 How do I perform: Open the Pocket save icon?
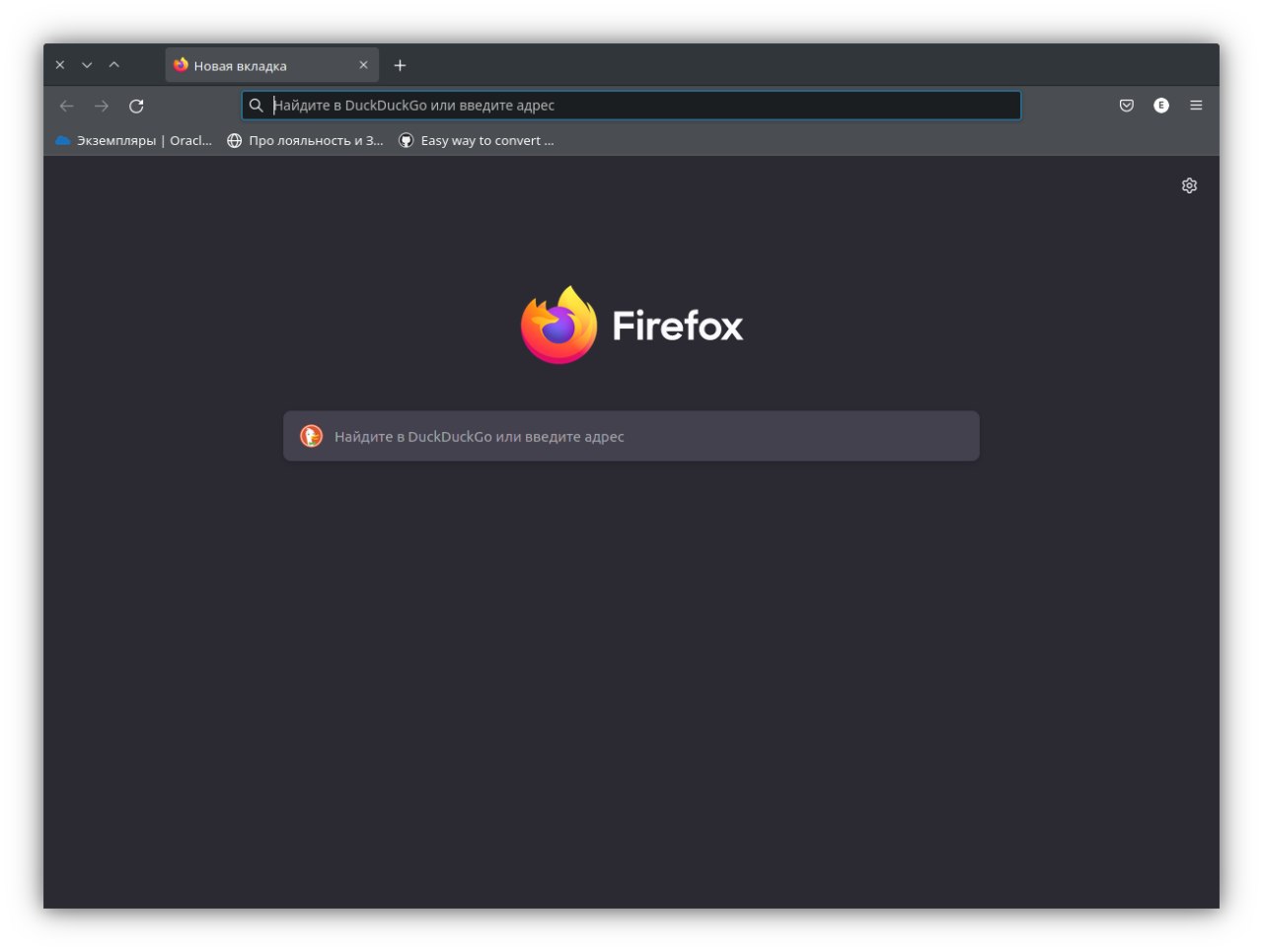tap(1127, 106)
